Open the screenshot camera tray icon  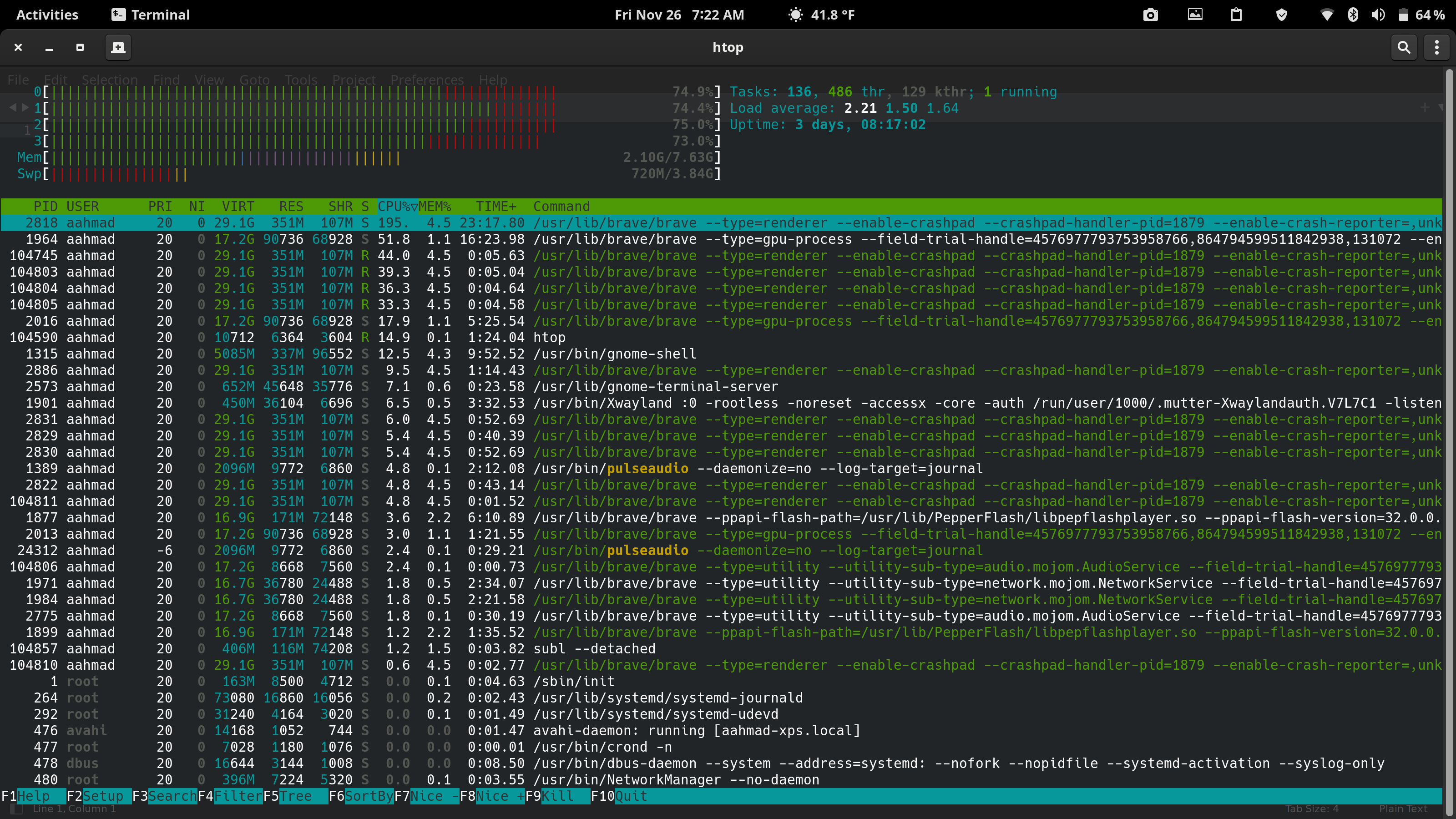click(1150, 15)
